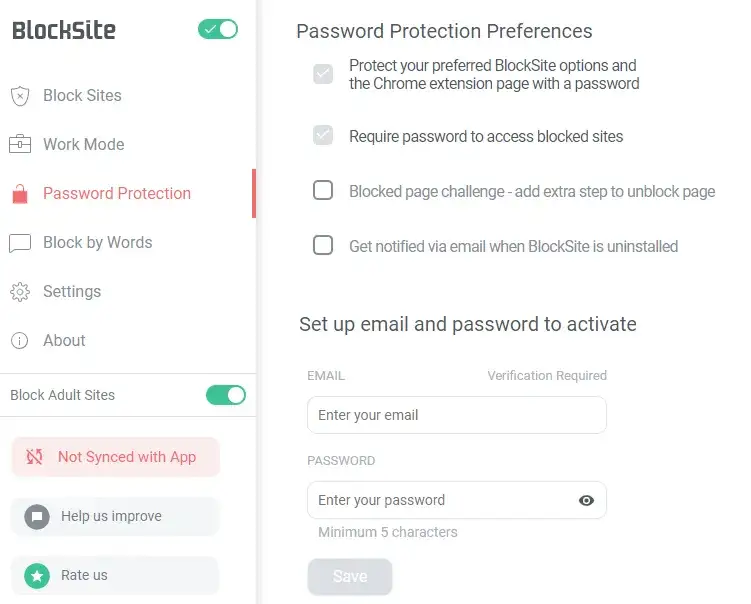Click the Work Mode briefcase icon

19,144
